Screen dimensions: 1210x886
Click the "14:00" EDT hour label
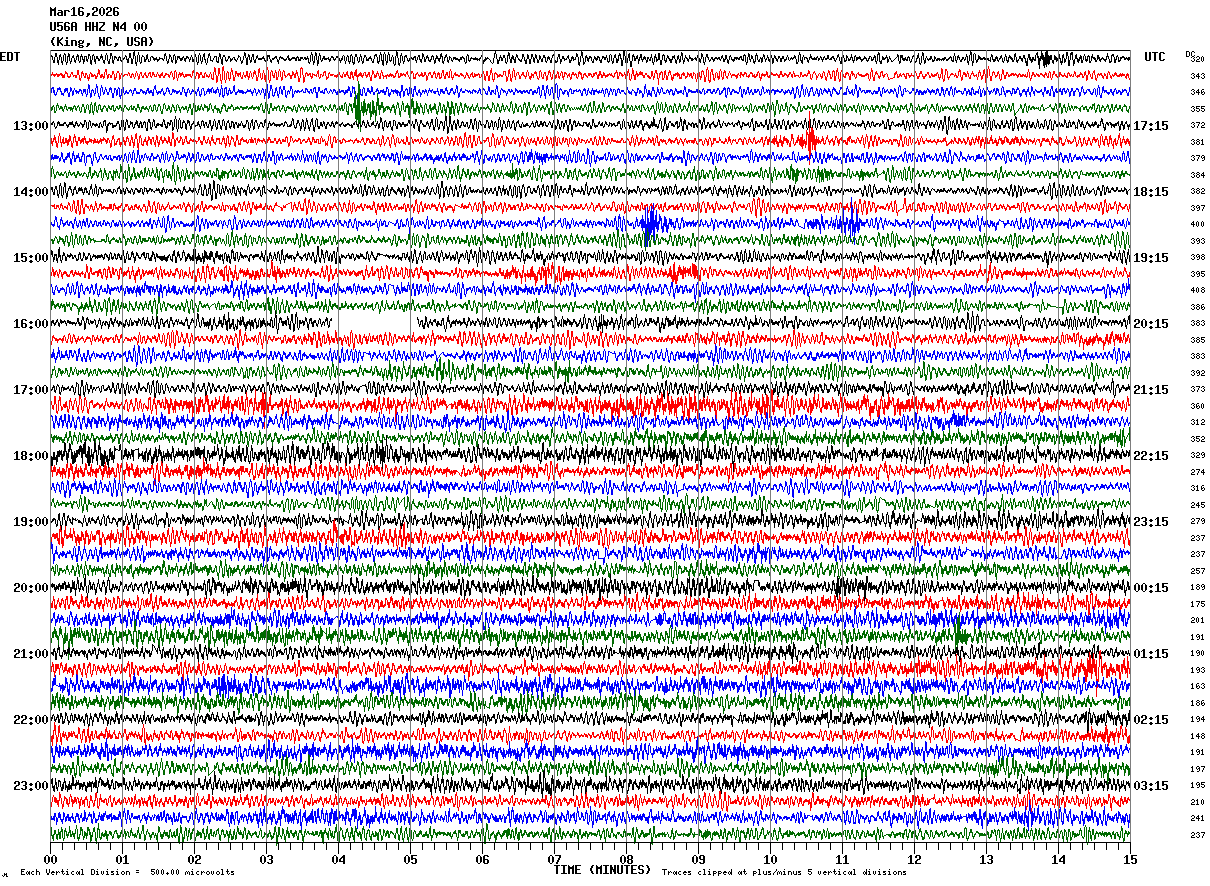pyautogui.click(x=30, y=191)
